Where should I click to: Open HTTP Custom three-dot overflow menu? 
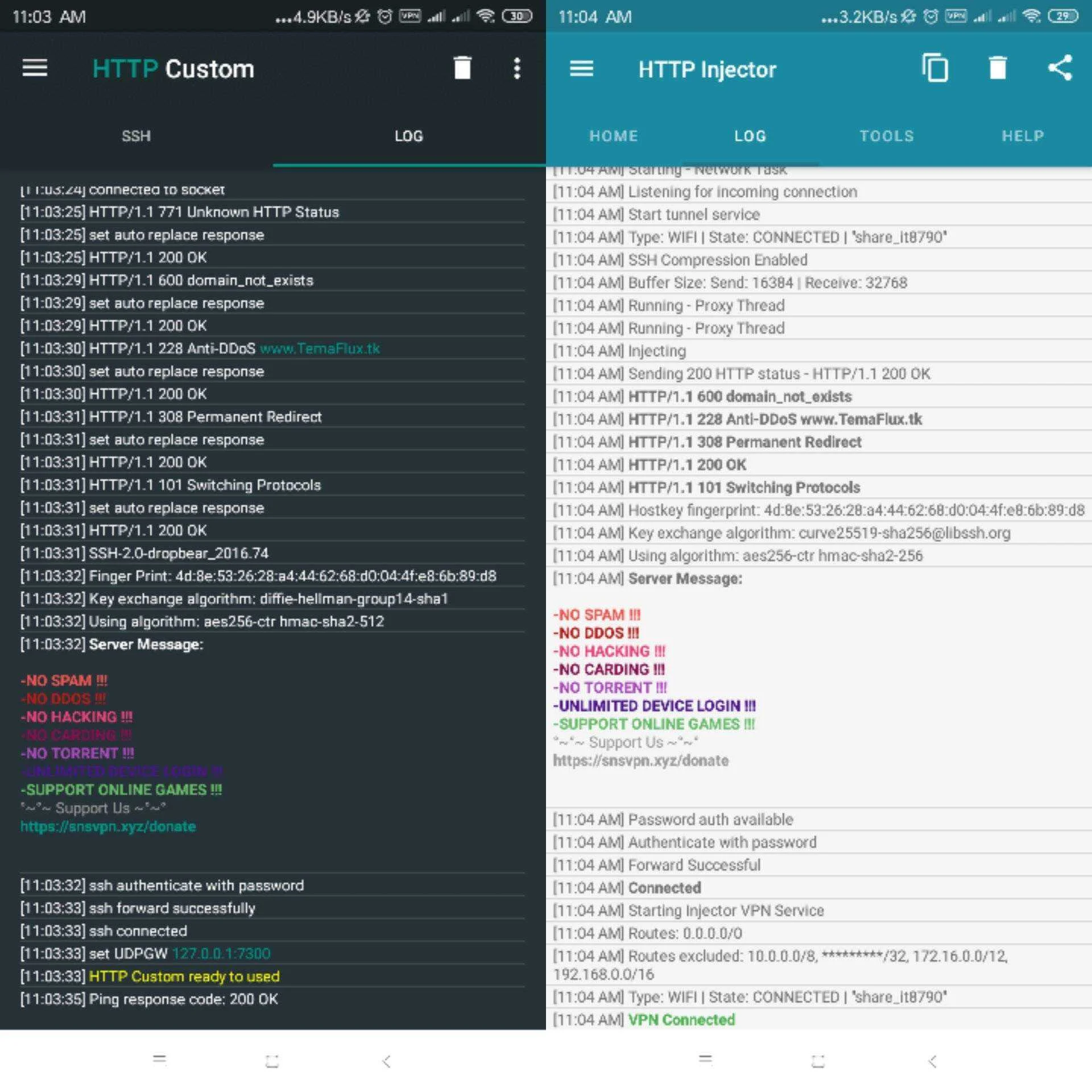[516, 68]
